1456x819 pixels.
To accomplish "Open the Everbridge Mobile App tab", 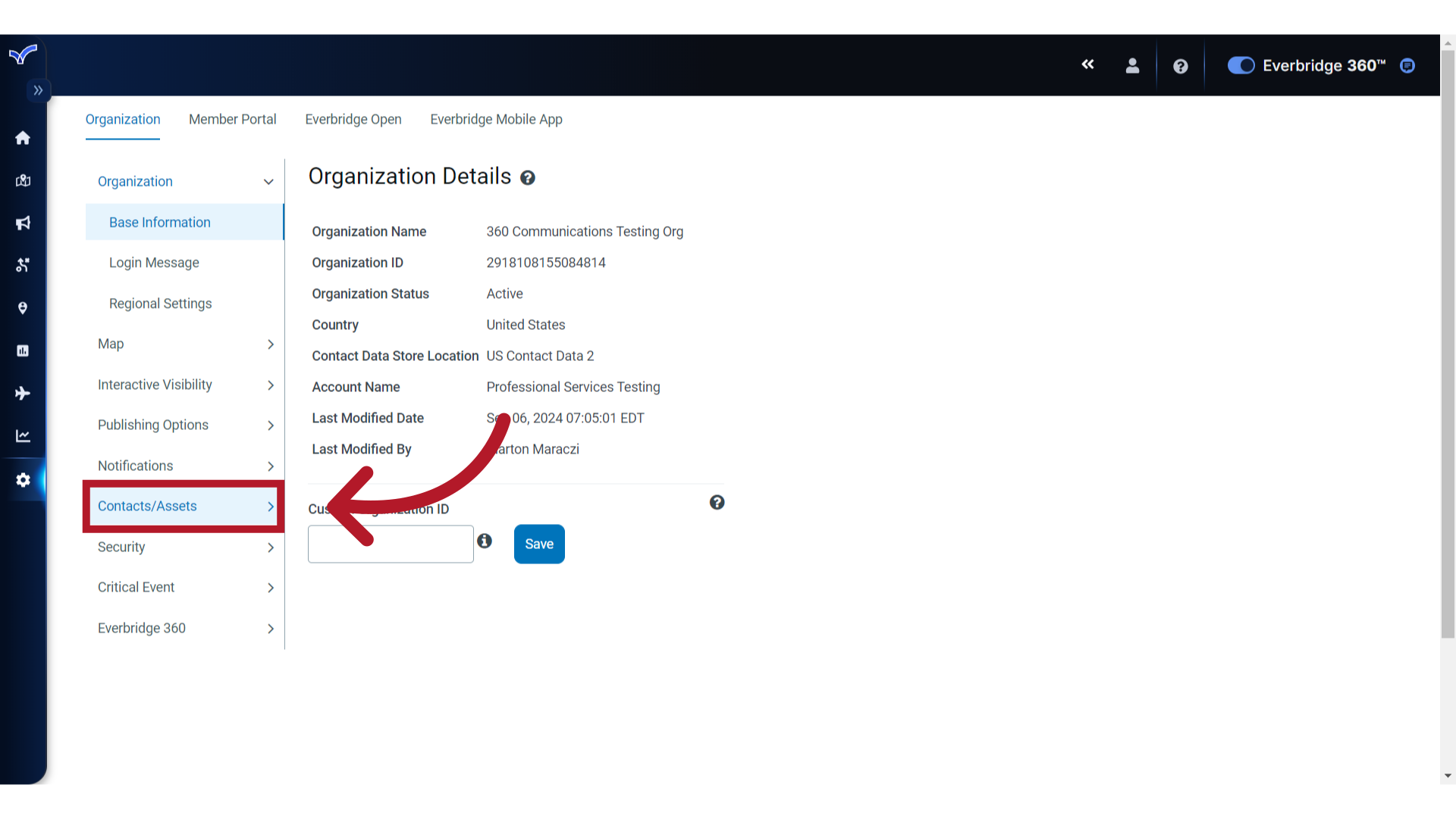I will click(x=496, y=119).
